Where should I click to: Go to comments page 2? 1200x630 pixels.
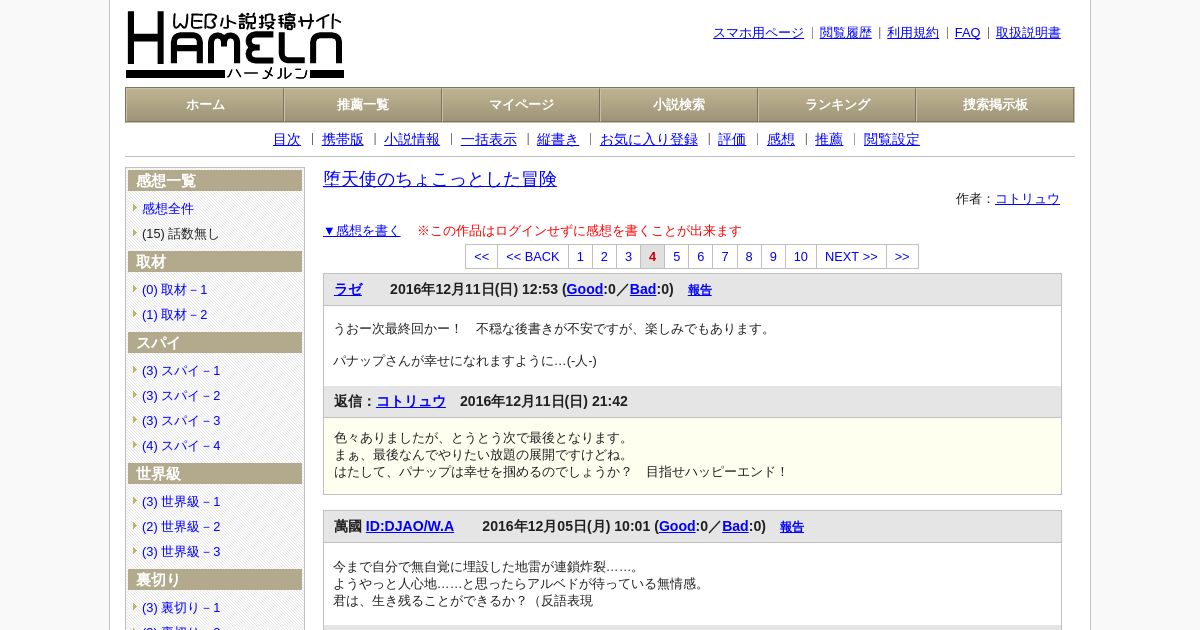(605, 257)
